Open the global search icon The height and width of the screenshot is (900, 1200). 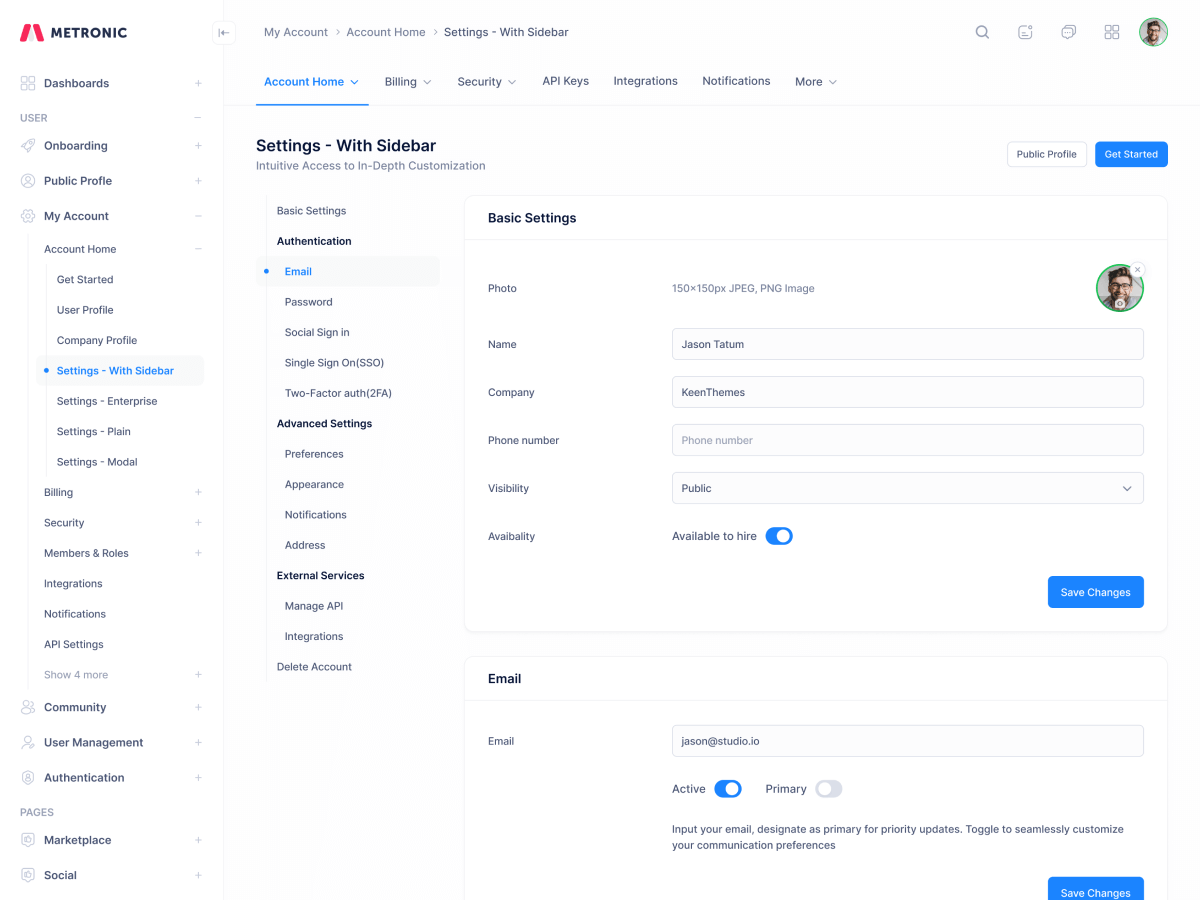click(981, 31)
